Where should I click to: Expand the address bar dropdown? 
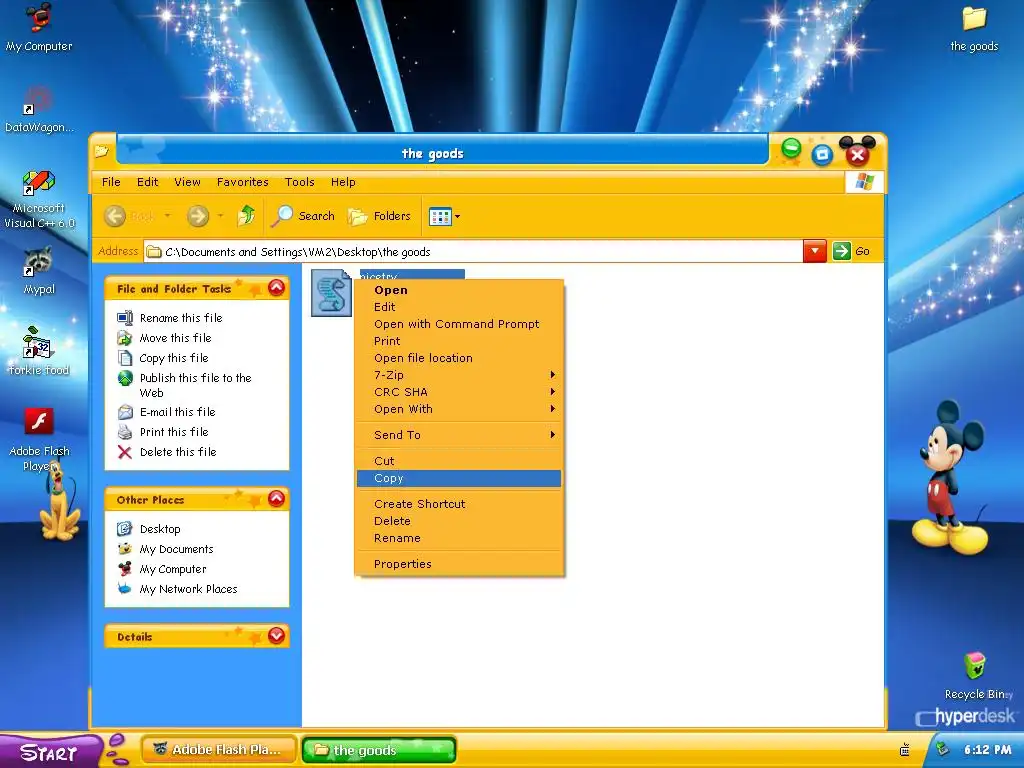tap(814, 251)
